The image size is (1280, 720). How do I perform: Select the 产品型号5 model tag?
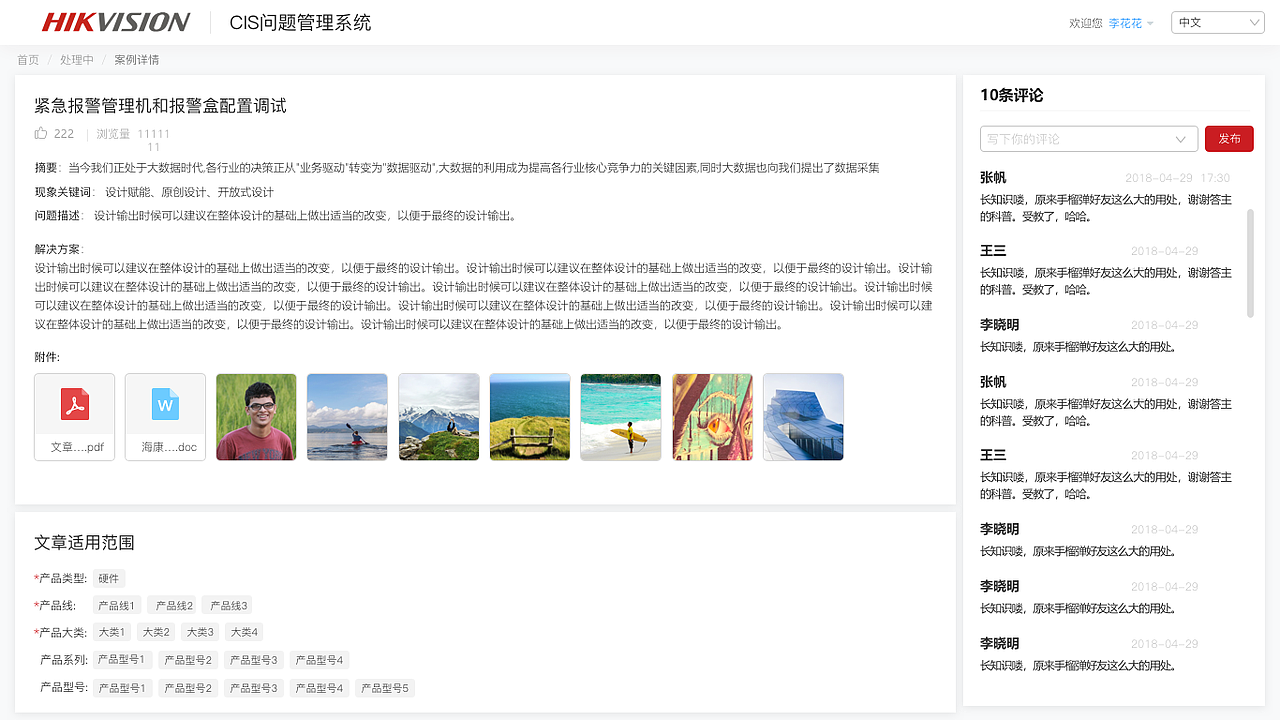tap(384, 687)
